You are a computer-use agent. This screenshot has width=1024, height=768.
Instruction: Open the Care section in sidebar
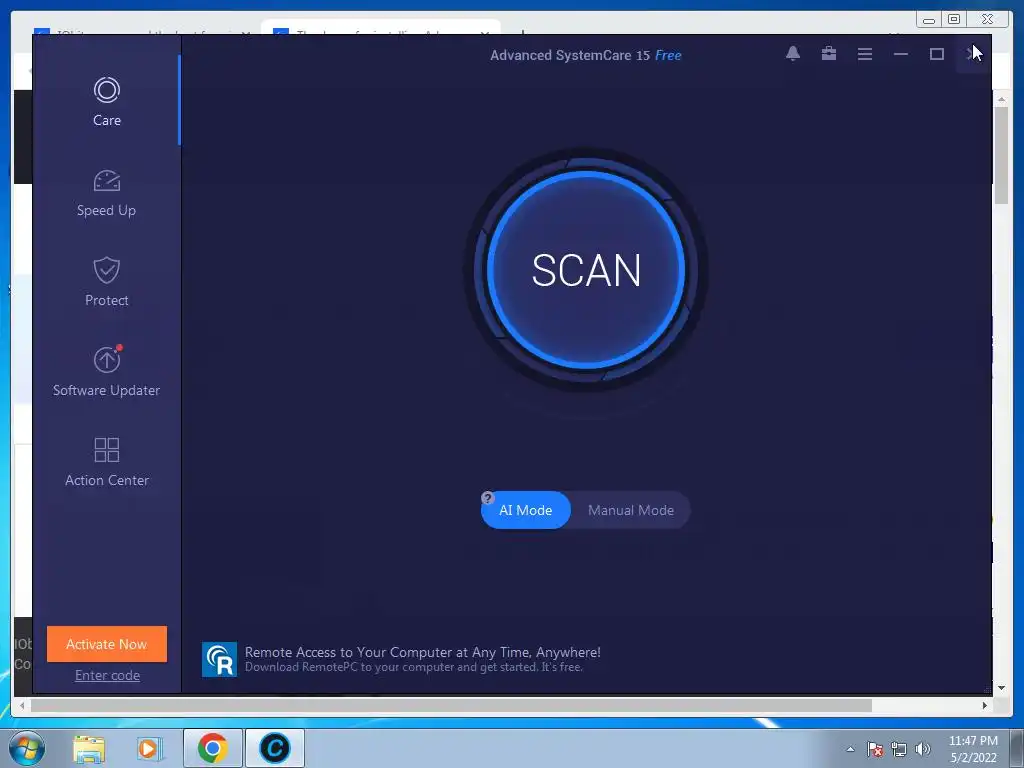tap(106, 101)
